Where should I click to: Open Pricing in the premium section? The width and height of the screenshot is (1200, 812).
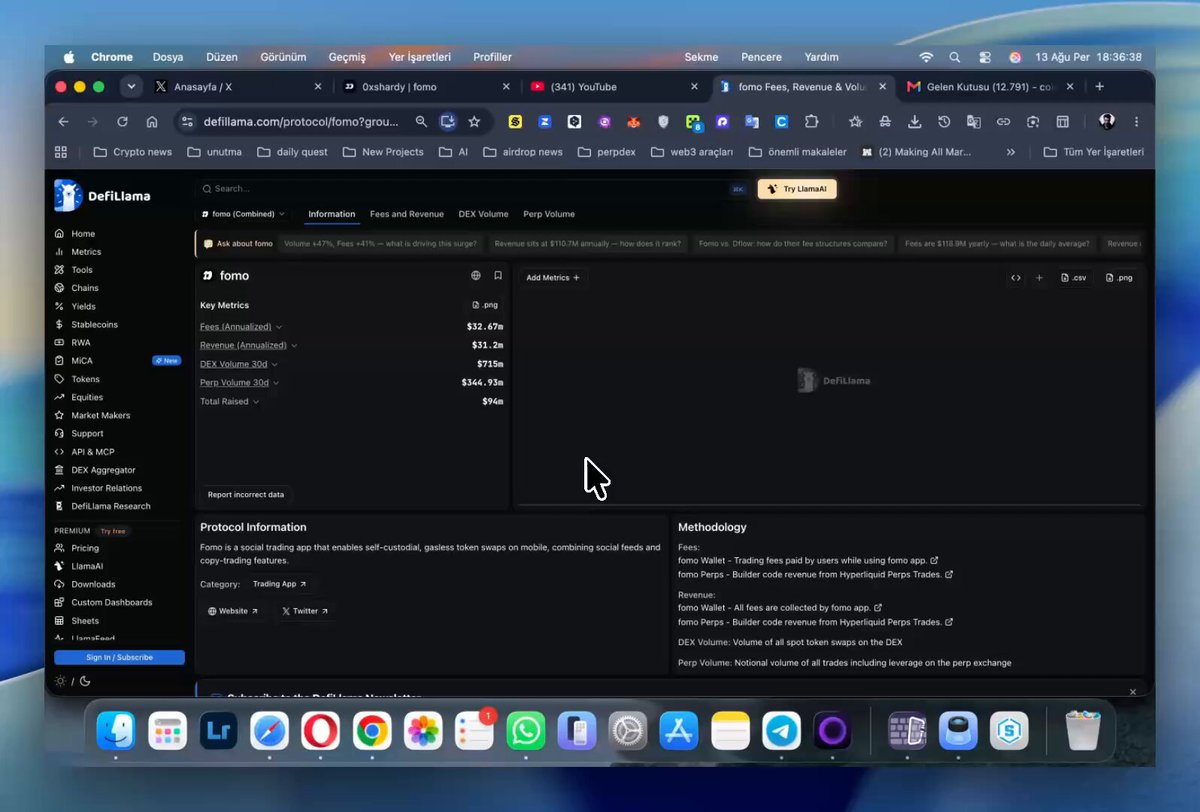point(77,548)
